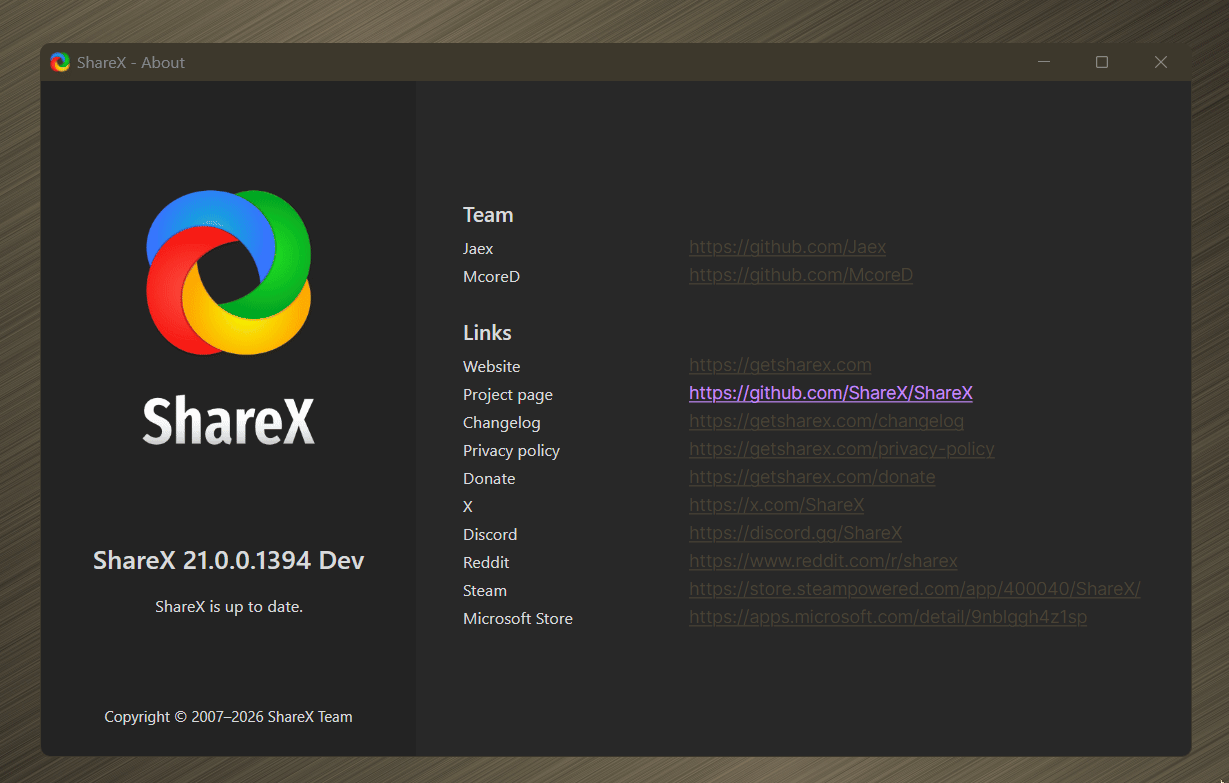1229x783 pixels.
Task: Click the Copyright 2007–2026 ShareX Team text
Action: [x=229, y=716]
